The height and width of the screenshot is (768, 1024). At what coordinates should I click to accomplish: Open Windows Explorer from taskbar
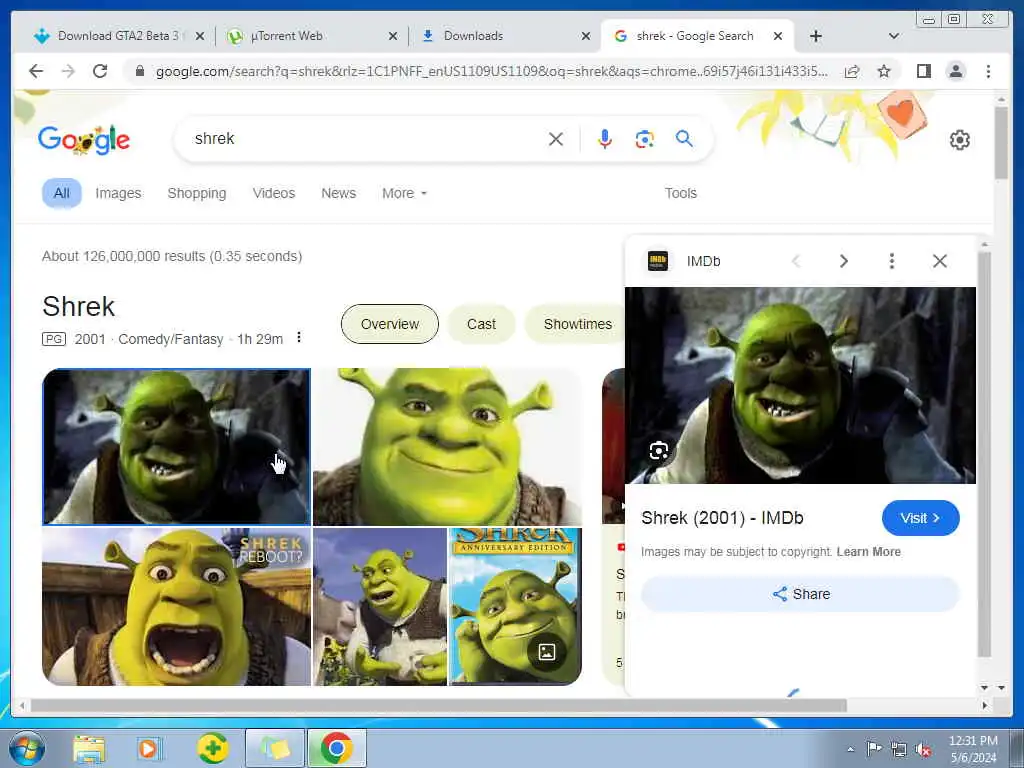[x=89, y=748]
